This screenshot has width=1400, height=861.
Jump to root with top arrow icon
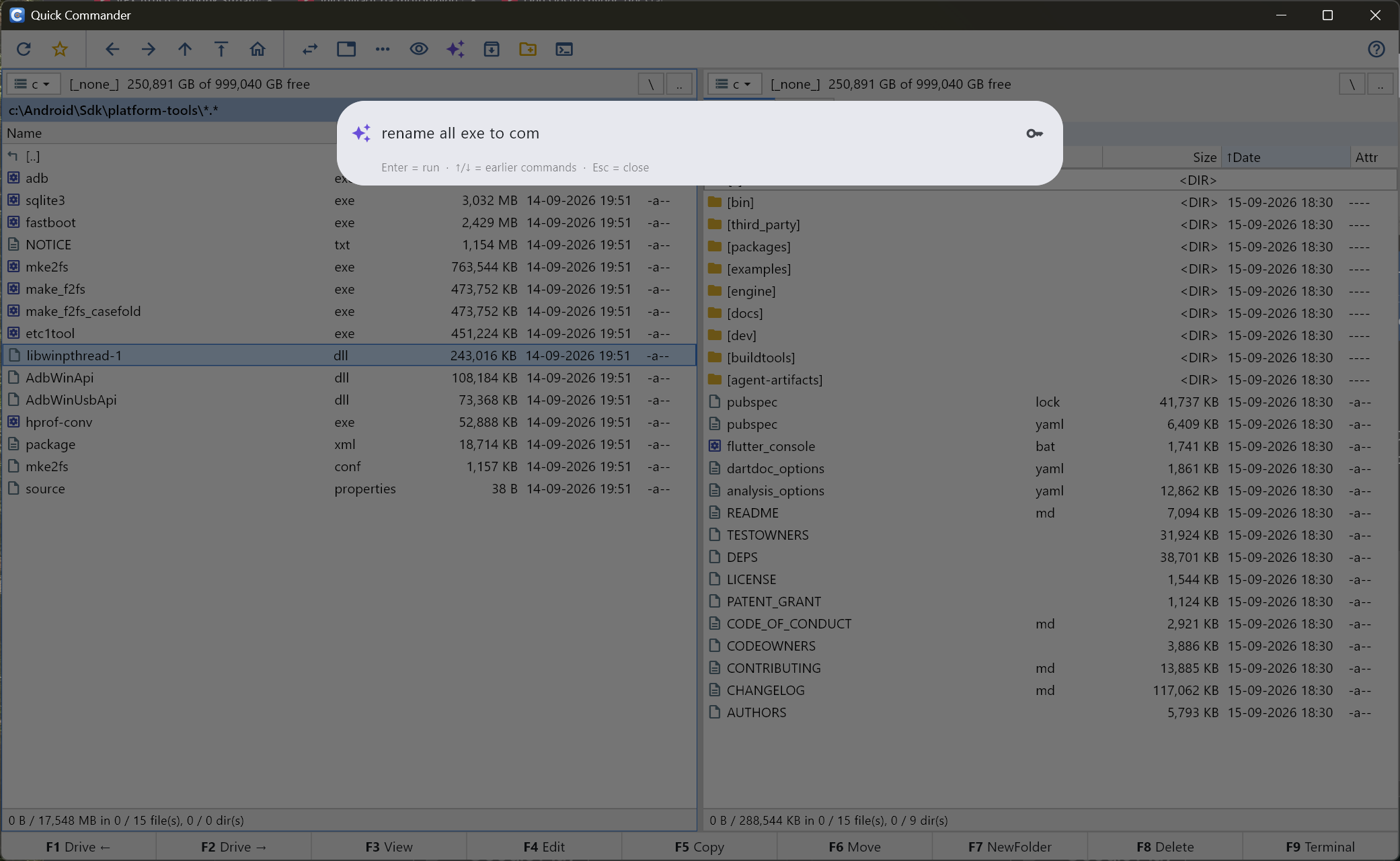point(221,49)
